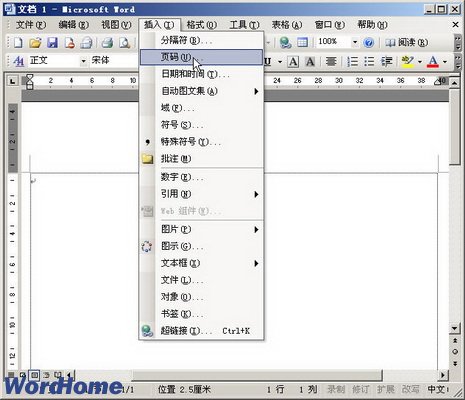Click Previous Page double-arrow on scrollbar
This screenshot has width=465, height=400.
455,341
